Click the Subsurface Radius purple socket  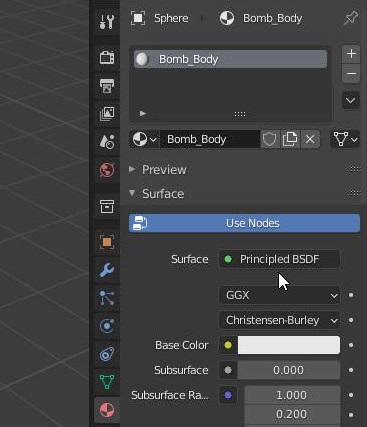tap(228, 395)
